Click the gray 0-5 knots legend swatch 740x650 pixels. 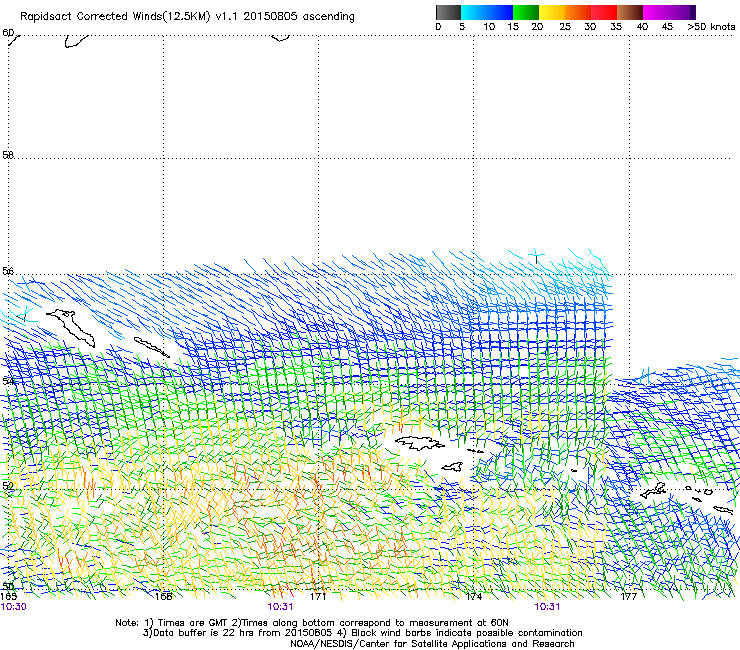tap(448, 12)
